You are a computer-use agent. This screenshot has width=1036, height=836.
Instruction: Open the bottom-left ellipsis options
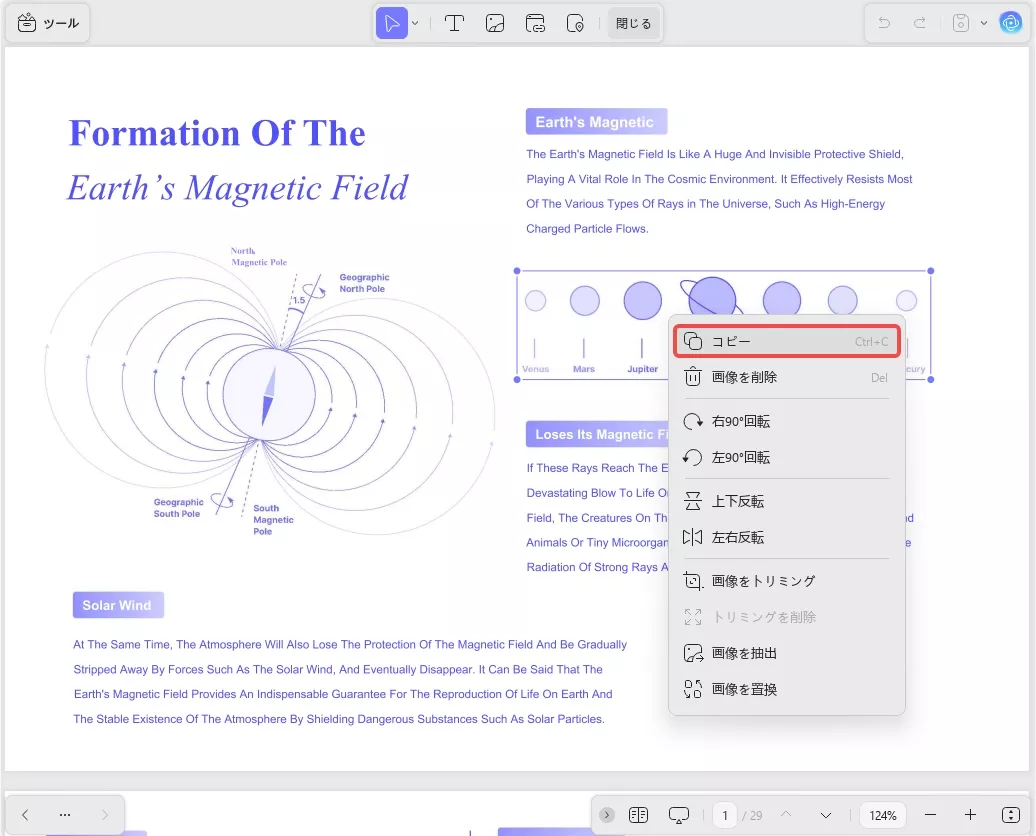pos(65,815)
